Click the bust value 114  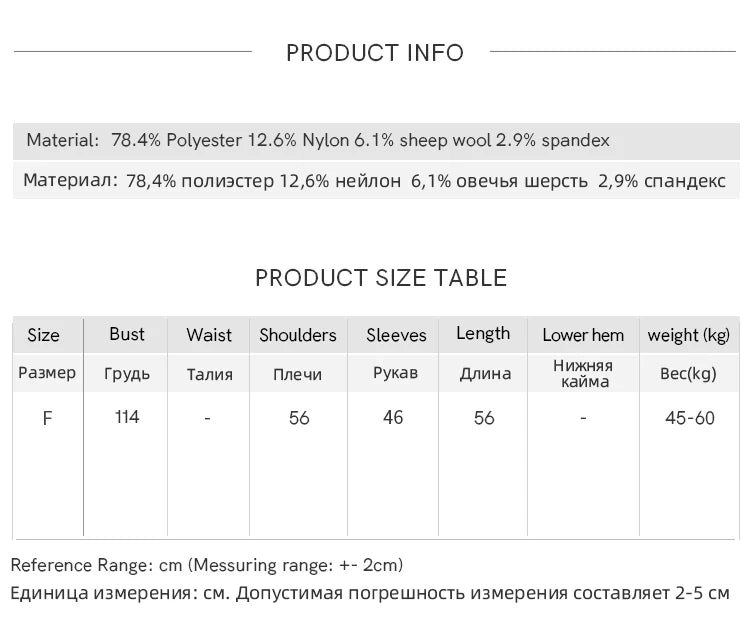127,417
